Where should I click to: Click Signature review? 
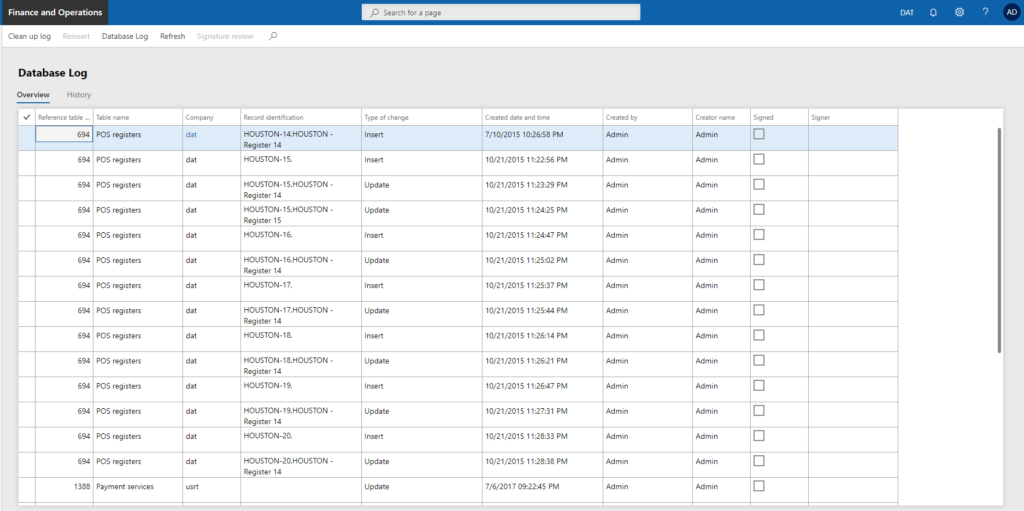[225, 37]
